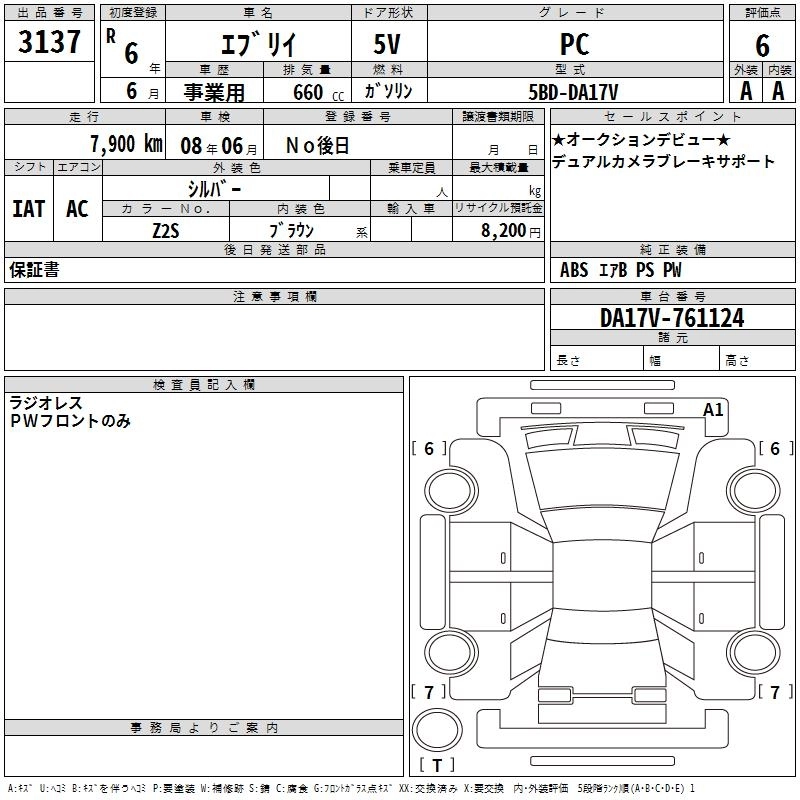This screenshot has height=800, width=800.
Task: Select the car name エブリイ
Action: click(258, 44)
